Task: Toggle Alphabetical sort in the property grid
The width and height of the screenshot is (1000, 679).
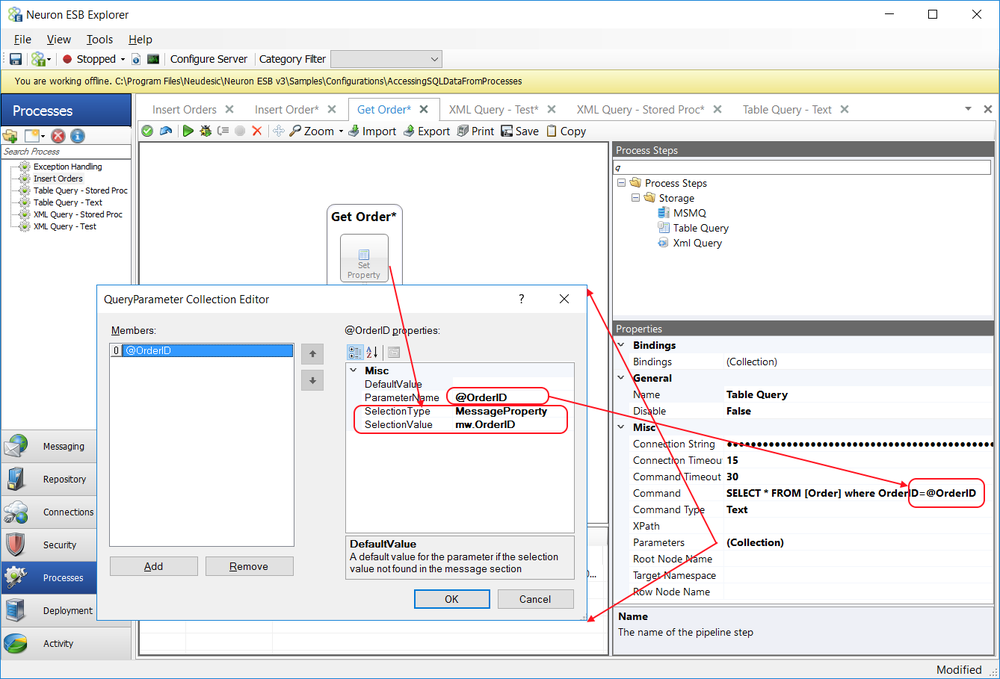Action: click(372, 352)
